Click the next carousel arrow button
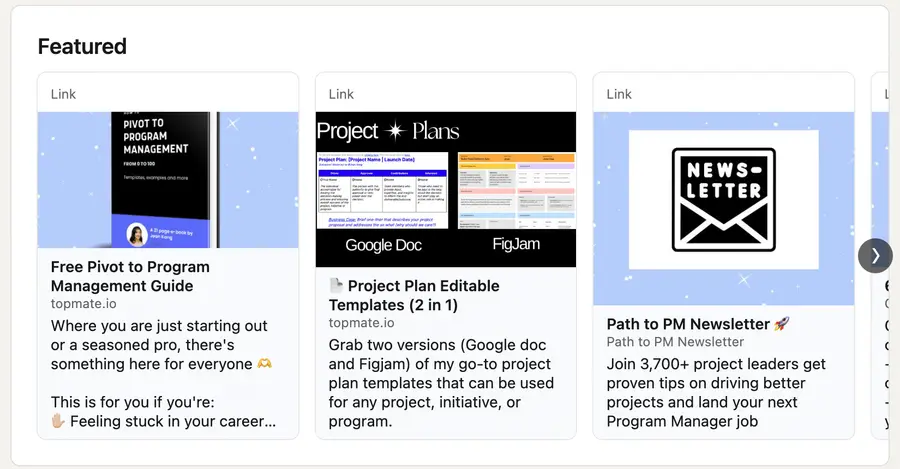900x469 pixels. pos(875,255)
